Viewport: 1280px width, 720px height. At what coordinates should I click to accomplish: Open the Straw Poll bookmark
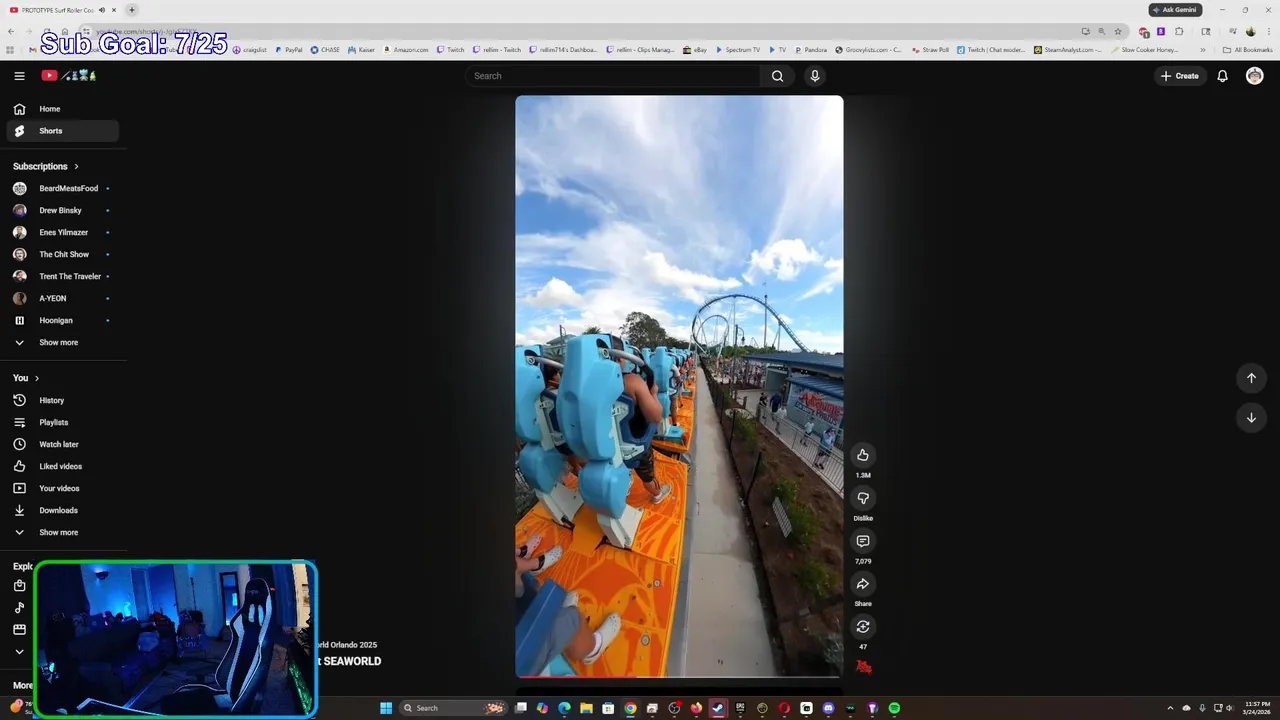[x=930, y=49]
